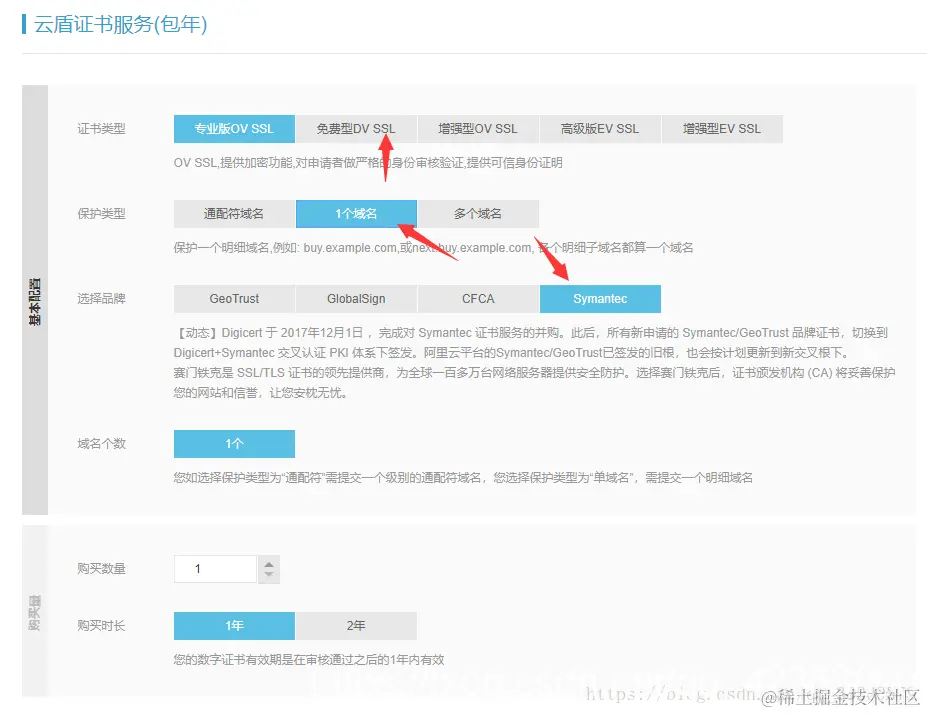Pick the 高级版EV SSL certificate type

point(600,129)
